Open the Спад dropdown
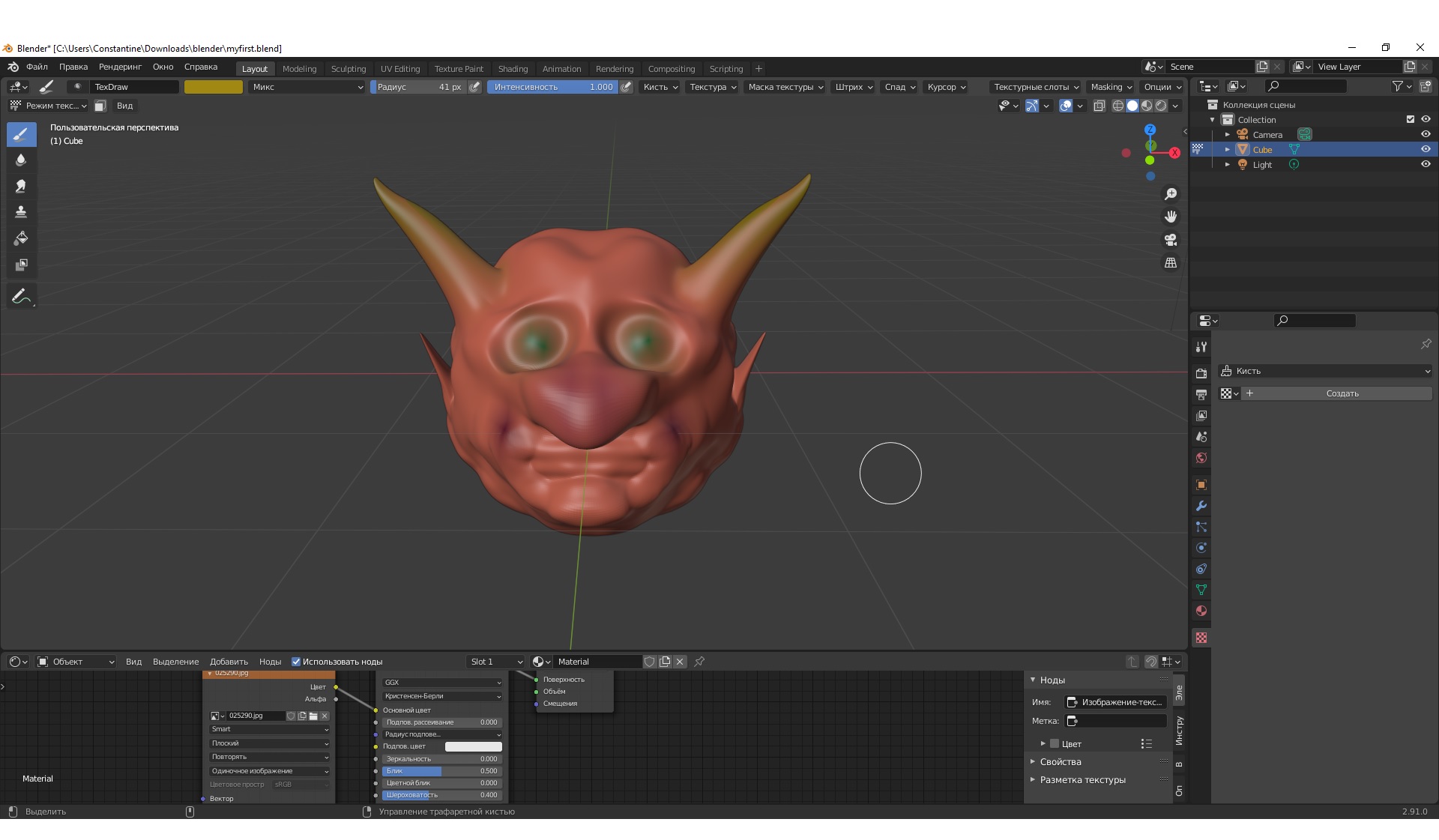Viewport: 1439px width, 840px height. [x=899, y=87]
